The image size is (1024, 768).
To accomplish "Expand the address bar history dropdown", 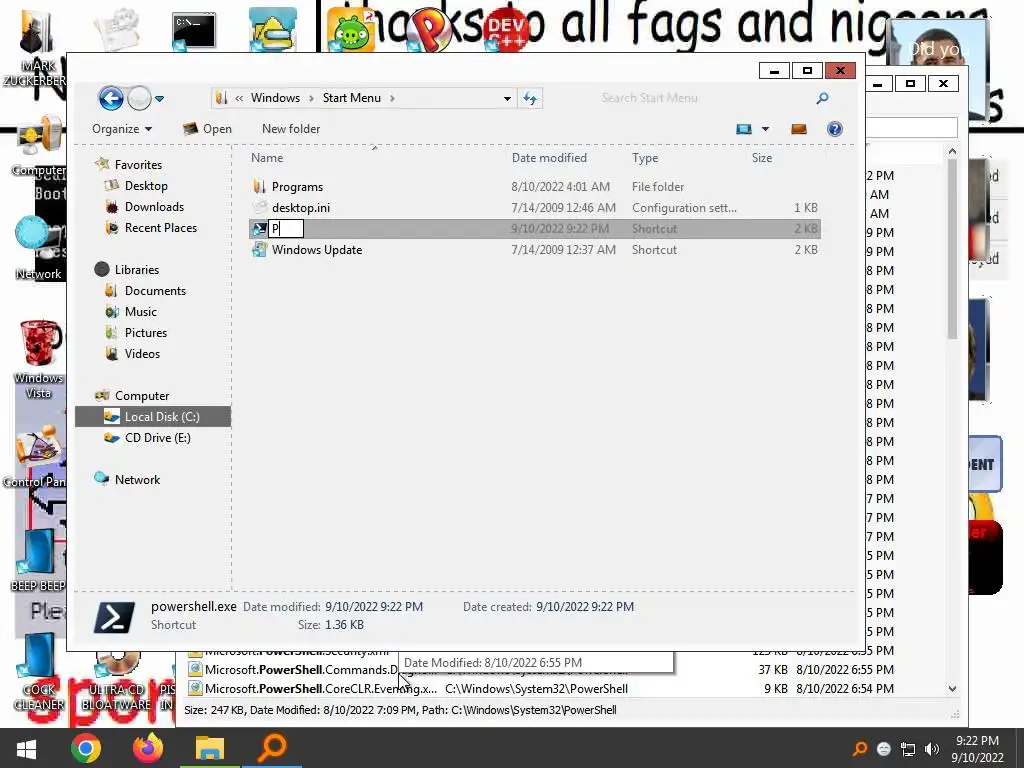I will point(507,99).
